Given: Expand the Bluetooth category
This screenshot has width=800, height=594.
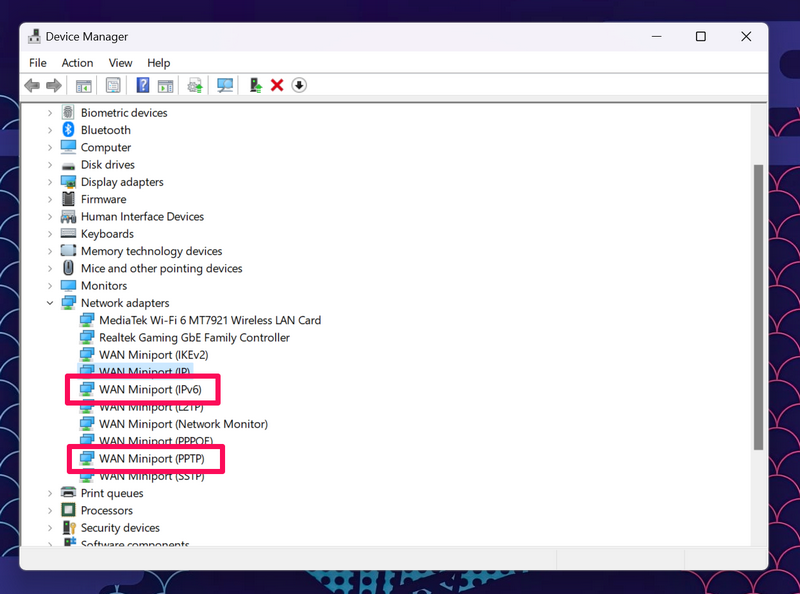Looking at the screenshot, I should click(x=50, y=130).
